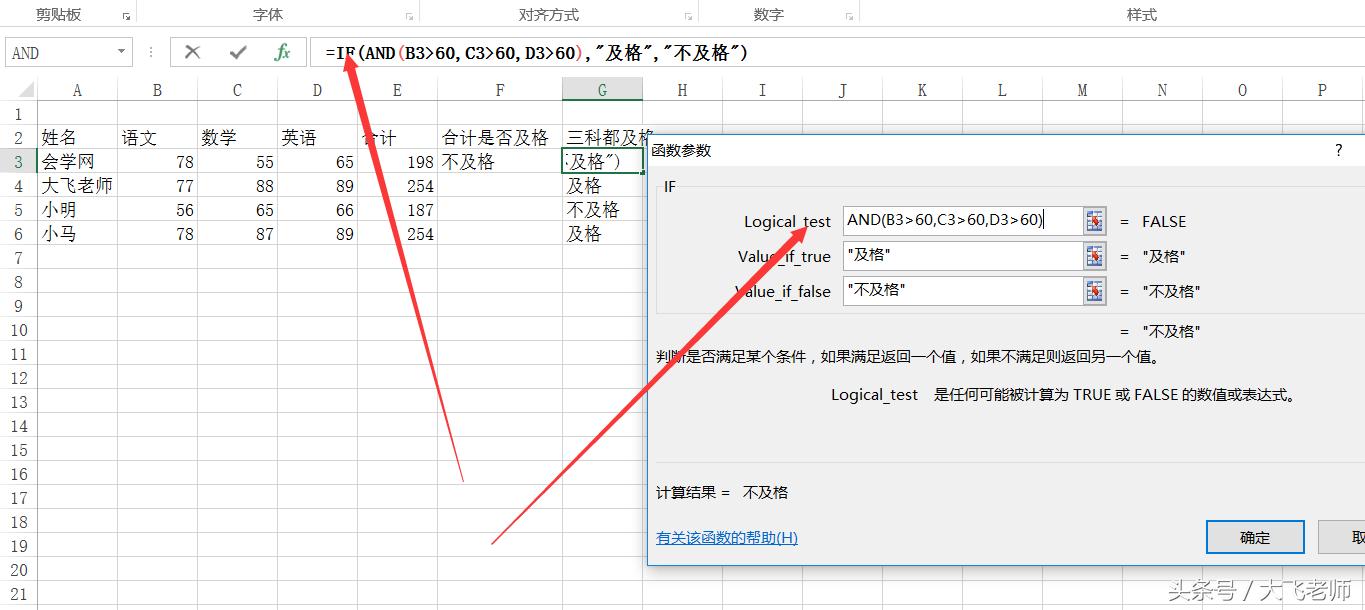Click the help question mark on 函数参数 dialog
Image resolution: width=1365 pixels, height=610 pixels.
pos(1338,150)
